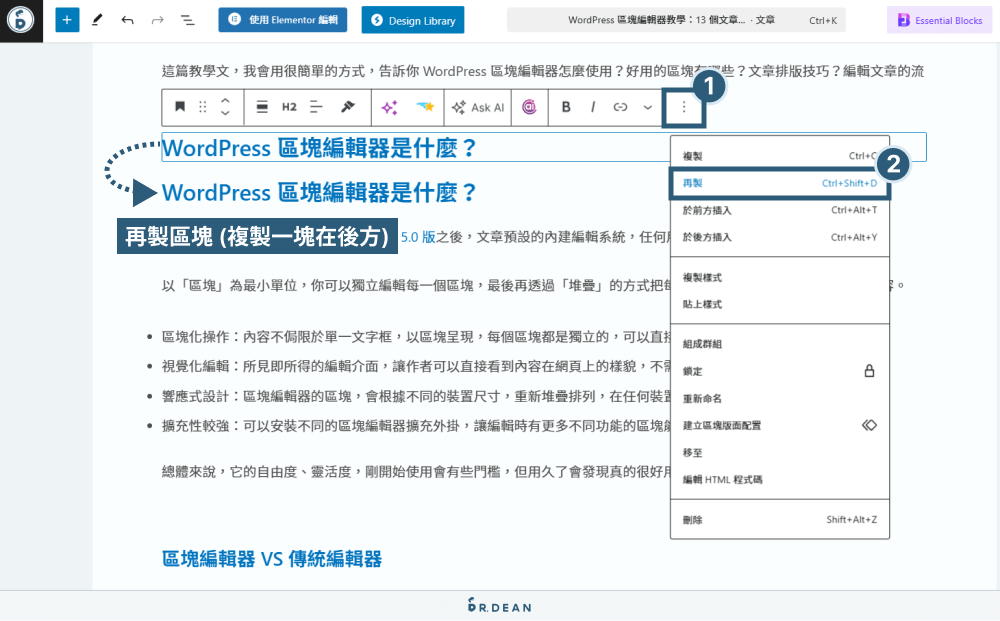Select the pencil editing mode icon
The height and width of the screenshot is (621, 1000).
98,19
